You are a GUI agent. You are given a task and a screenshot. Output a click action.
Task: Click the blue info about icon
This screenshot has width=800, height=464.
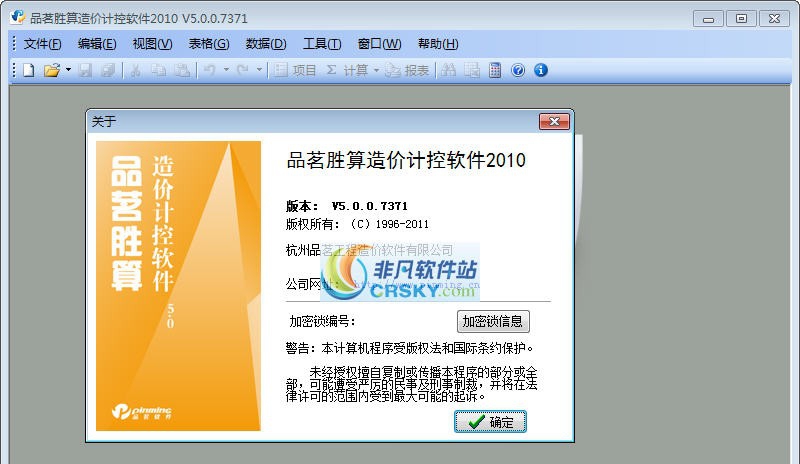pos(541,70)
